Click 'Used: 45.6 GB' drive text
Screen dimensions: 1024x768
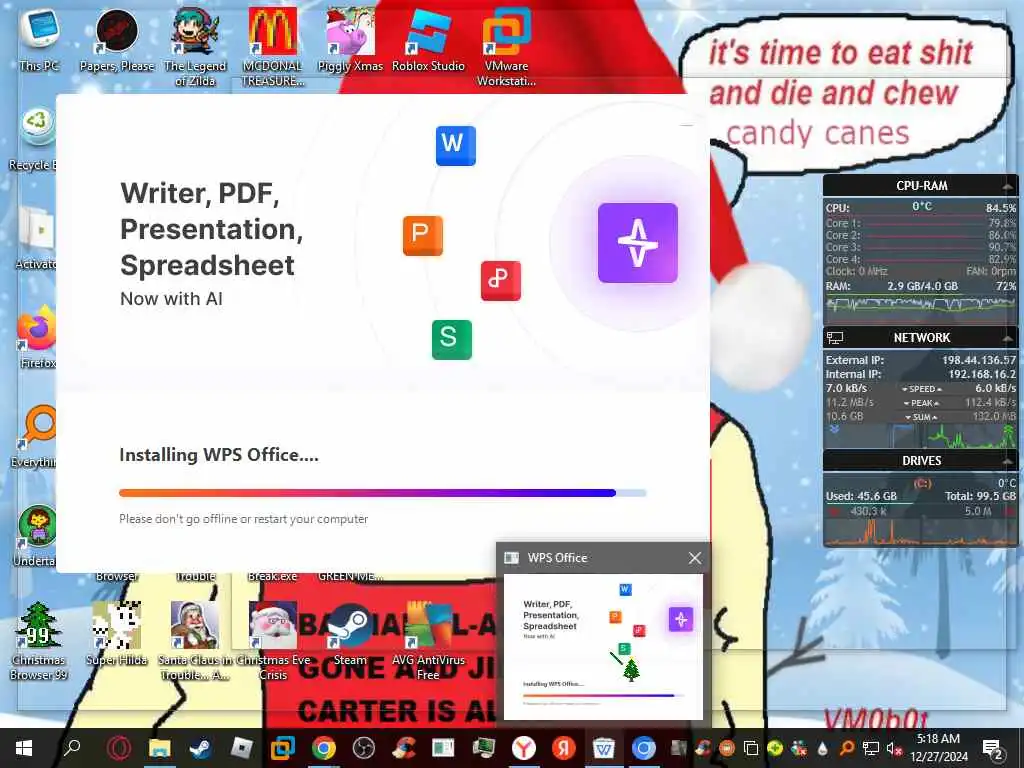point(861,496)
